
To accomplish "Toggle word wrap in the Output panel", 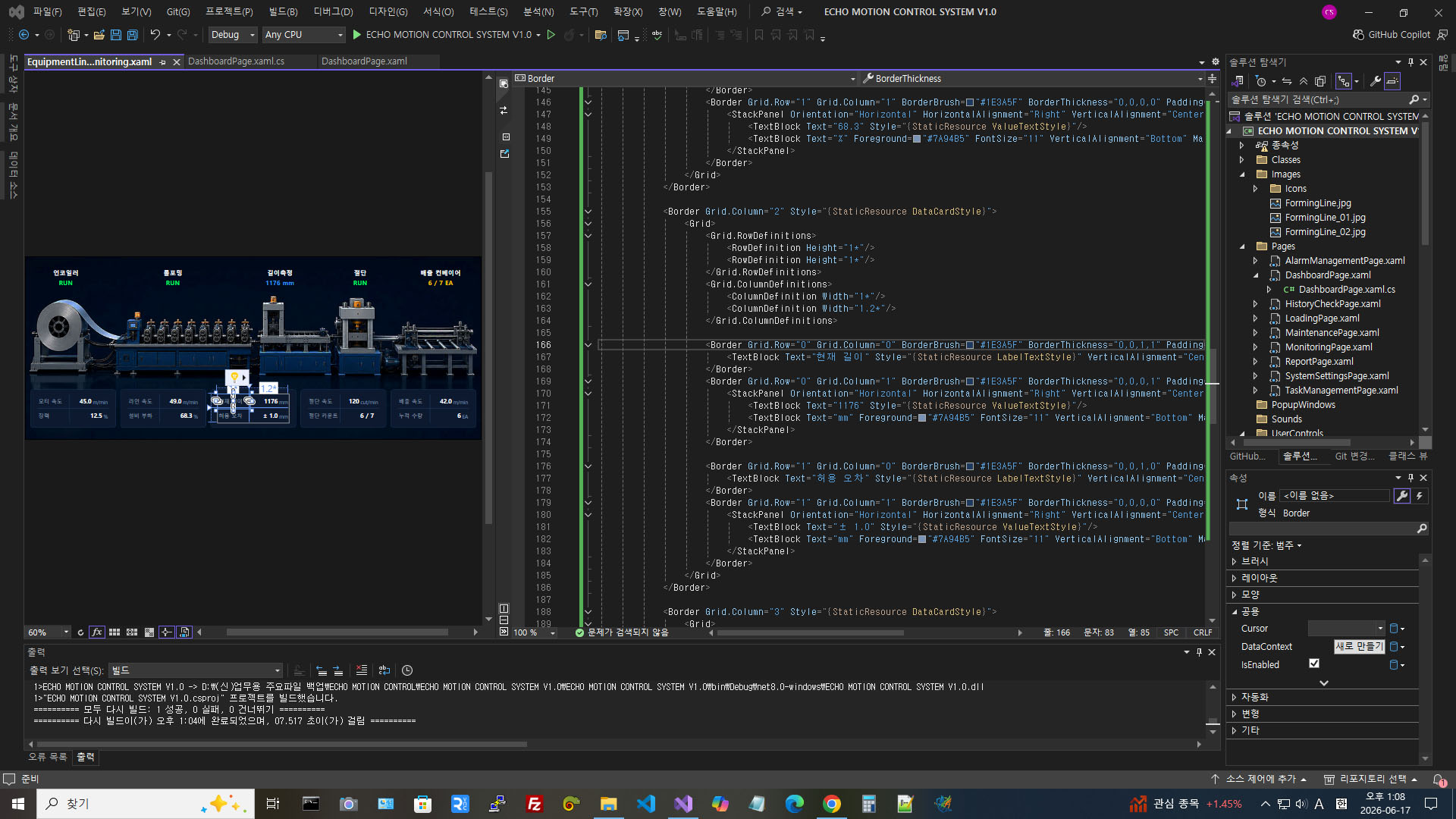I will (384, 670).
